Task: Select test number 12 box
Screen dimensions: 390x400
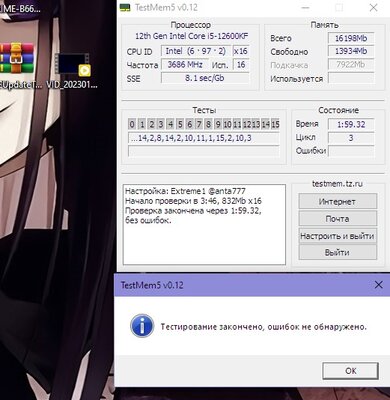Action: coord(247,124)
